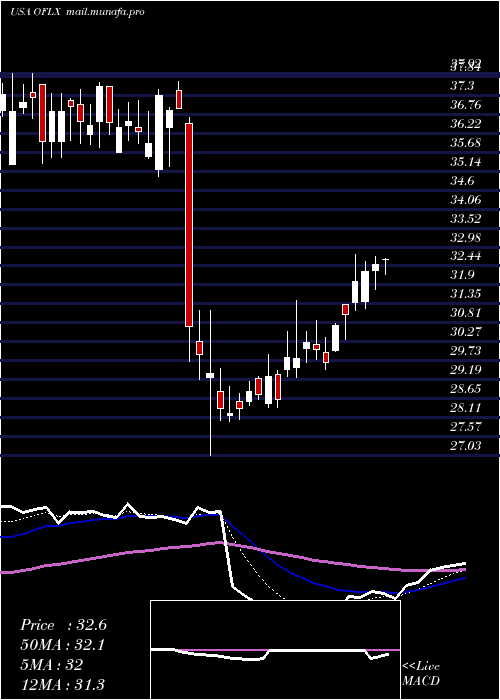Click the 29.19 price axis label
Viewport: 500px width, 700px height.
(466, 369)
